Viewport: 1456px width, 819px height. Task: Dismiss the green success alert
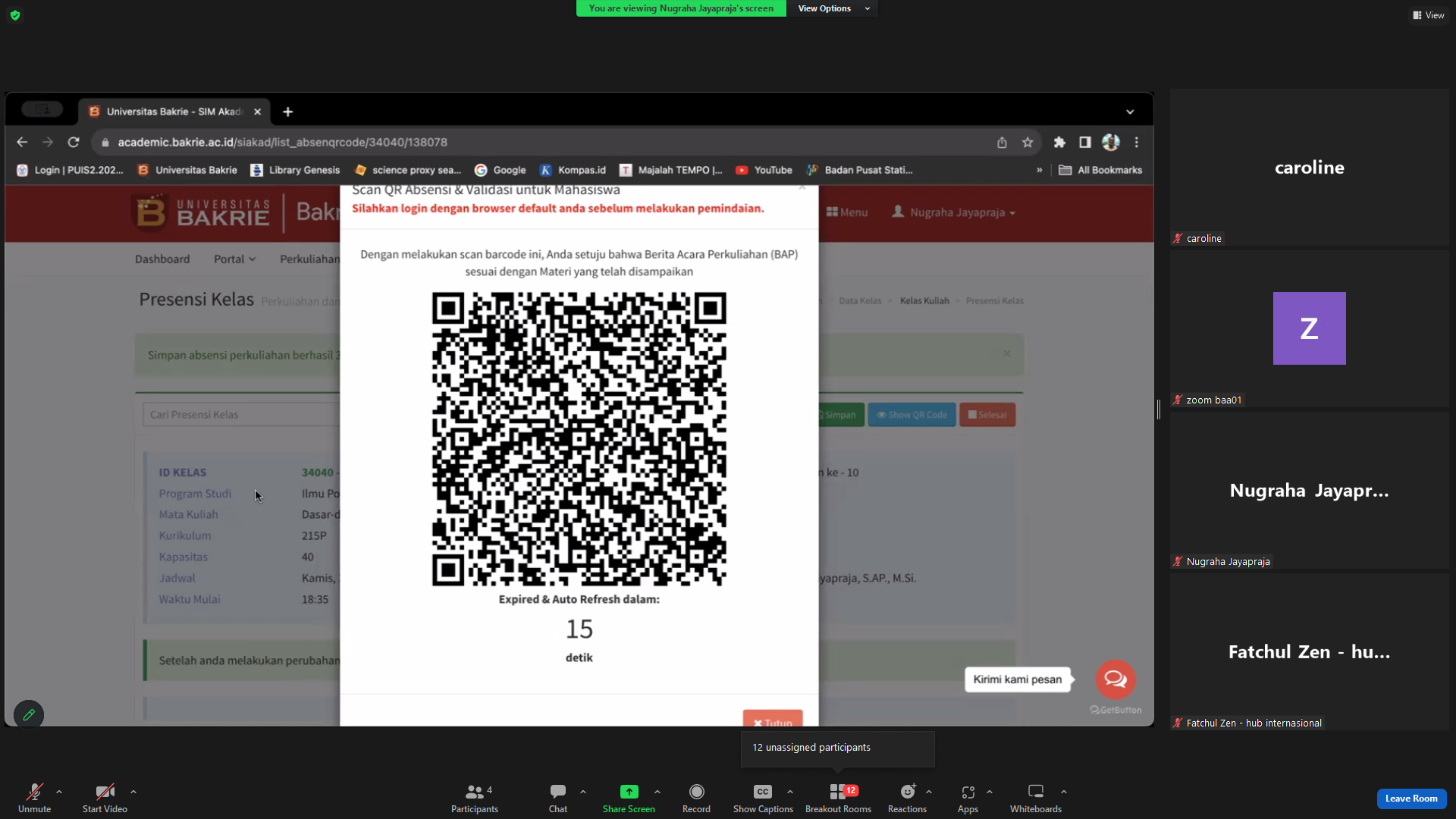coord(1007,354)
